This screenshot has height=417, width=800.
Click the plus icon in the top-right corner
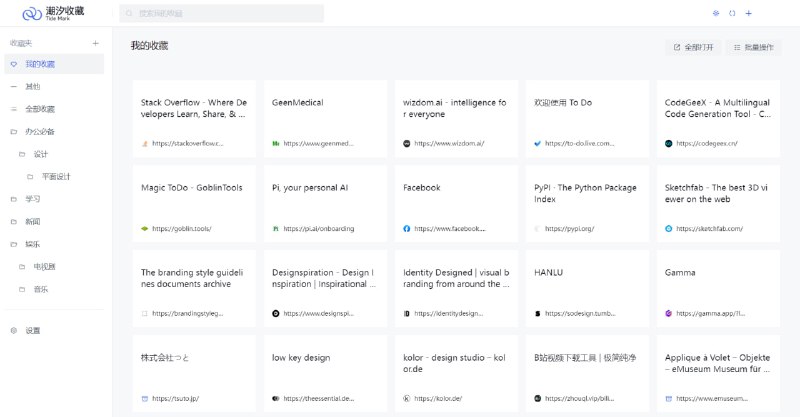pos(749,13)
